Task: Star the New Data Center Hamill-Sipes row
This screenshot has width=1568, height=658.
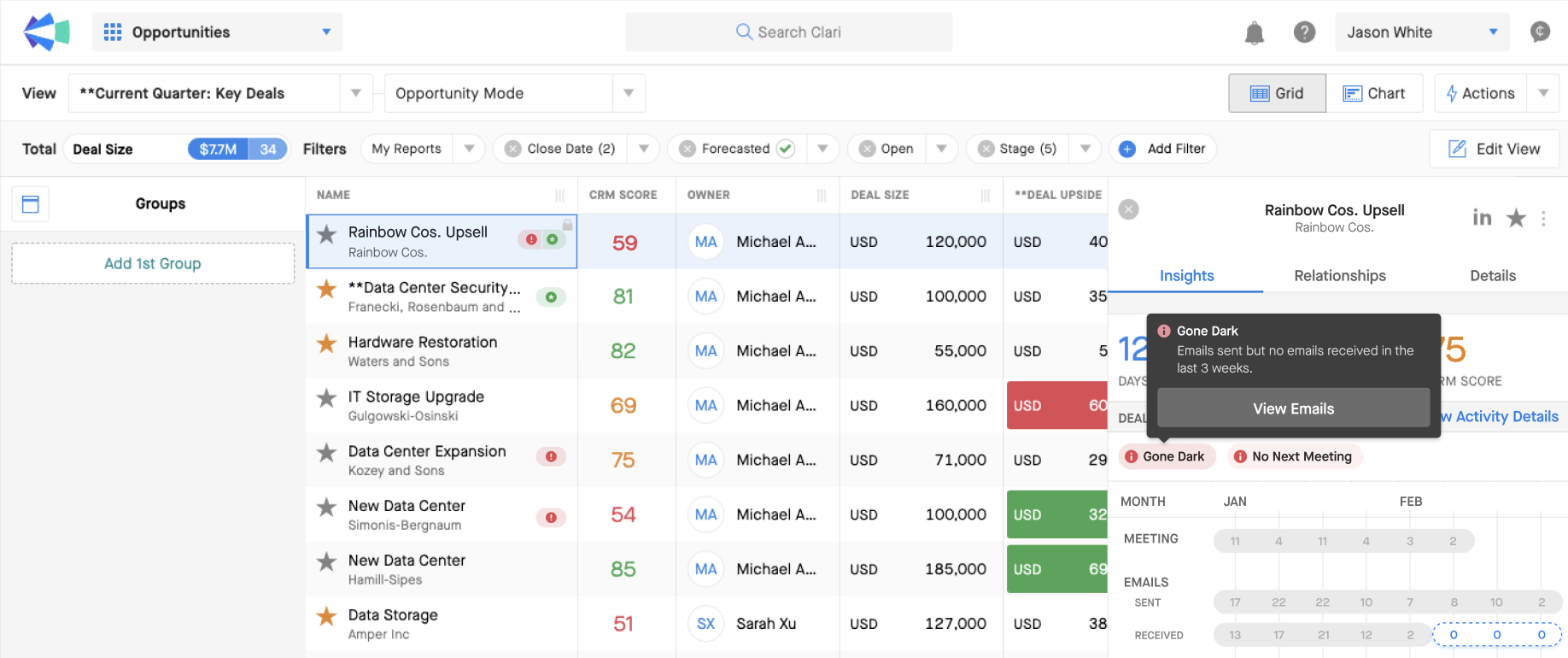Action: pyautogui.click(x=326, y=562)
